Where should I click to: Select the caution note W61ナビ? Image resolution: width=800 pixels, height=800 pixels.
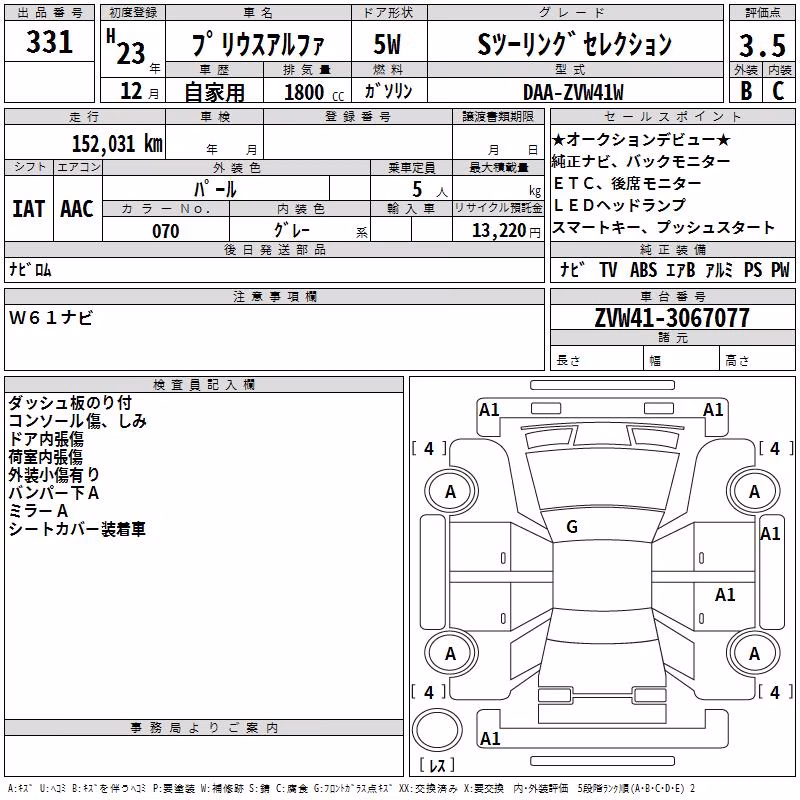(x=51, y=318)
